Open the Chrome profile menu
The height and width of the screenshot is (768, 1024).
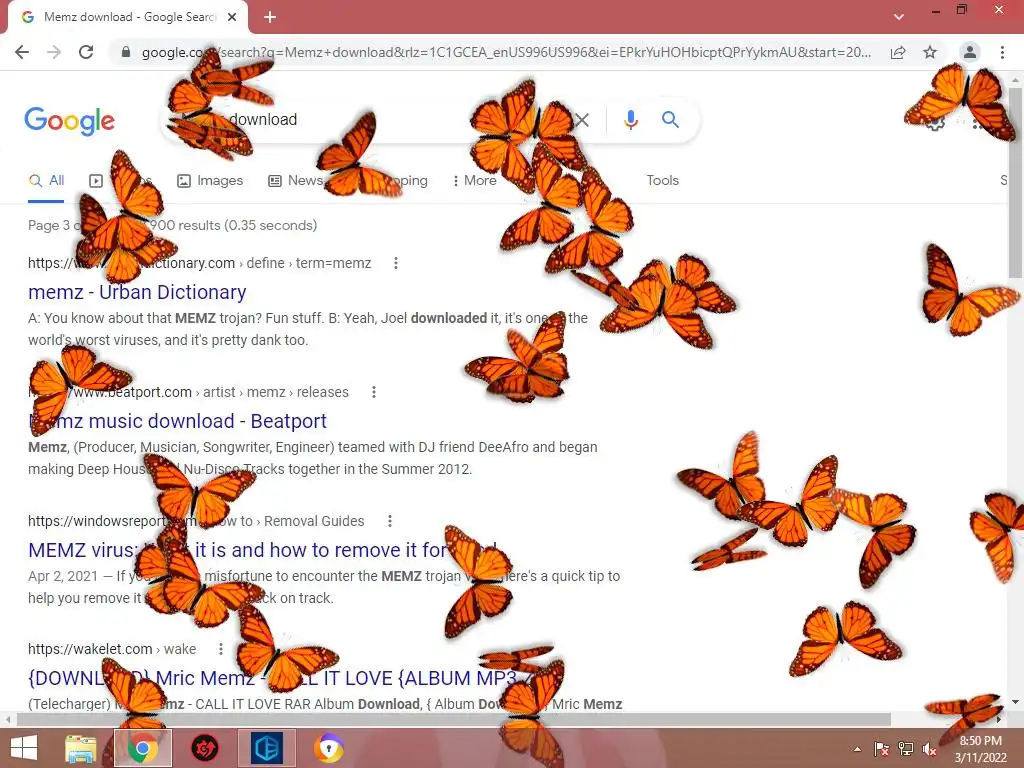[x=970, y=52]
